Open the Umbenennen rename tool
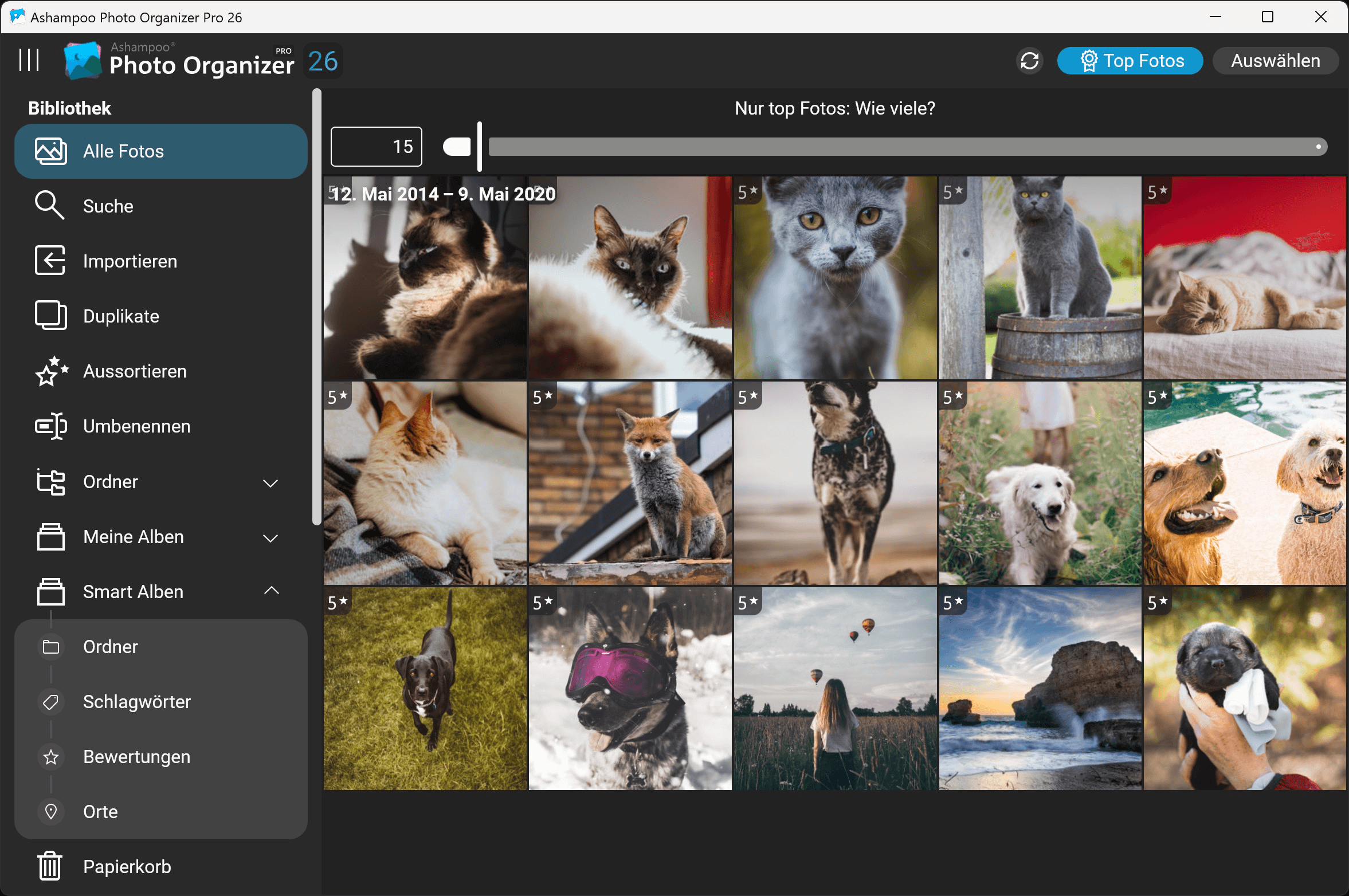This screenshot has width=1349, height=896. click(136, 426)
